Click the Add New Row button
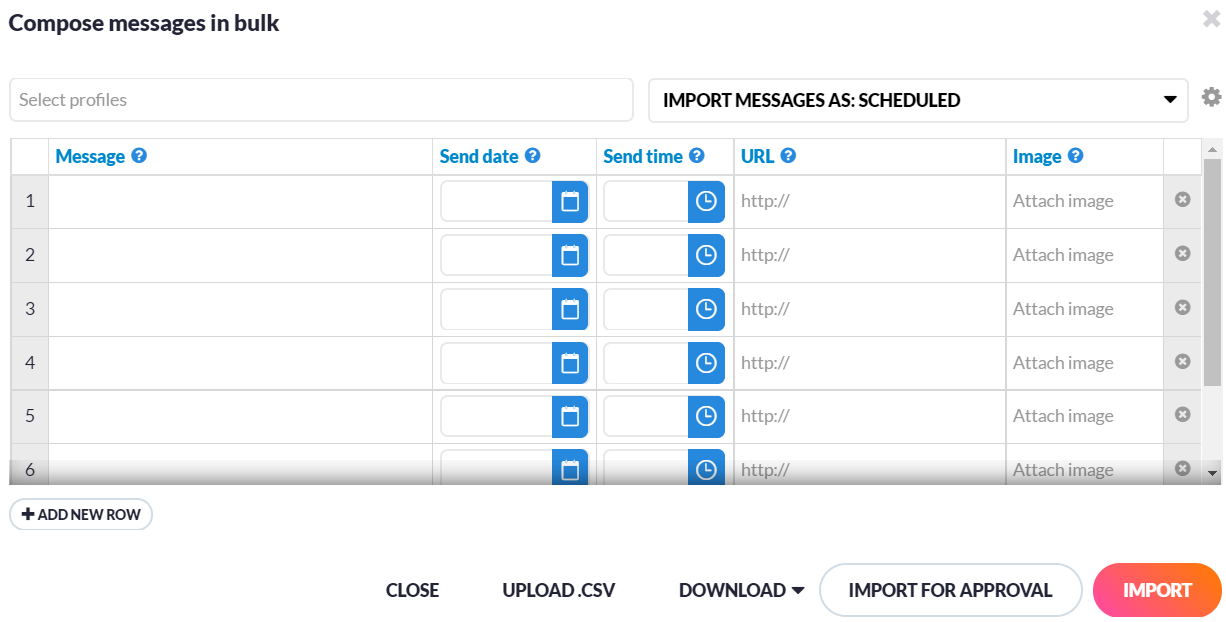This screenshot has height=622, width=1226. (x=81, y=514)
